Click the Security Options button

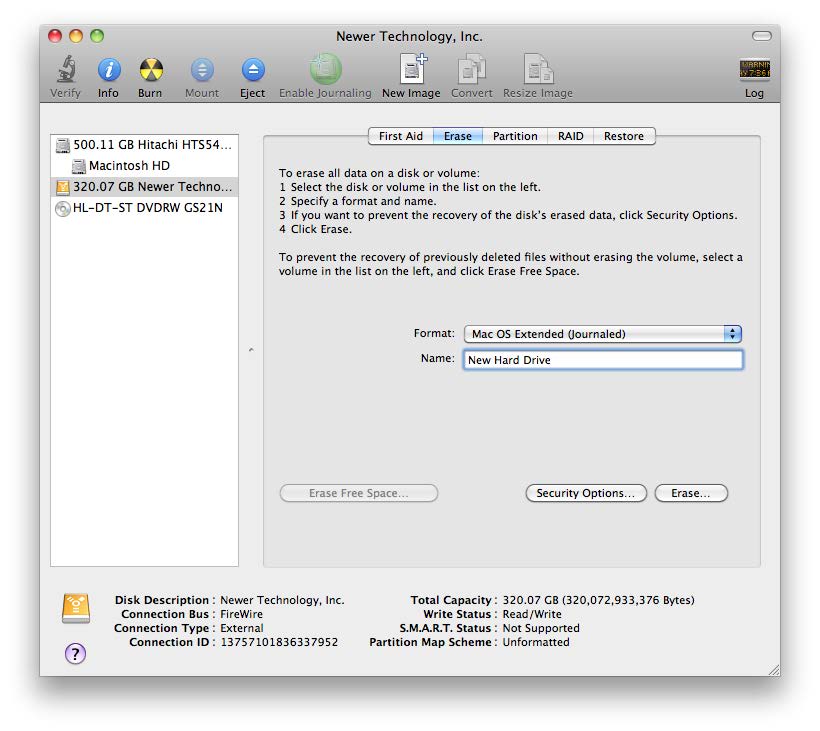click(585, 493)
